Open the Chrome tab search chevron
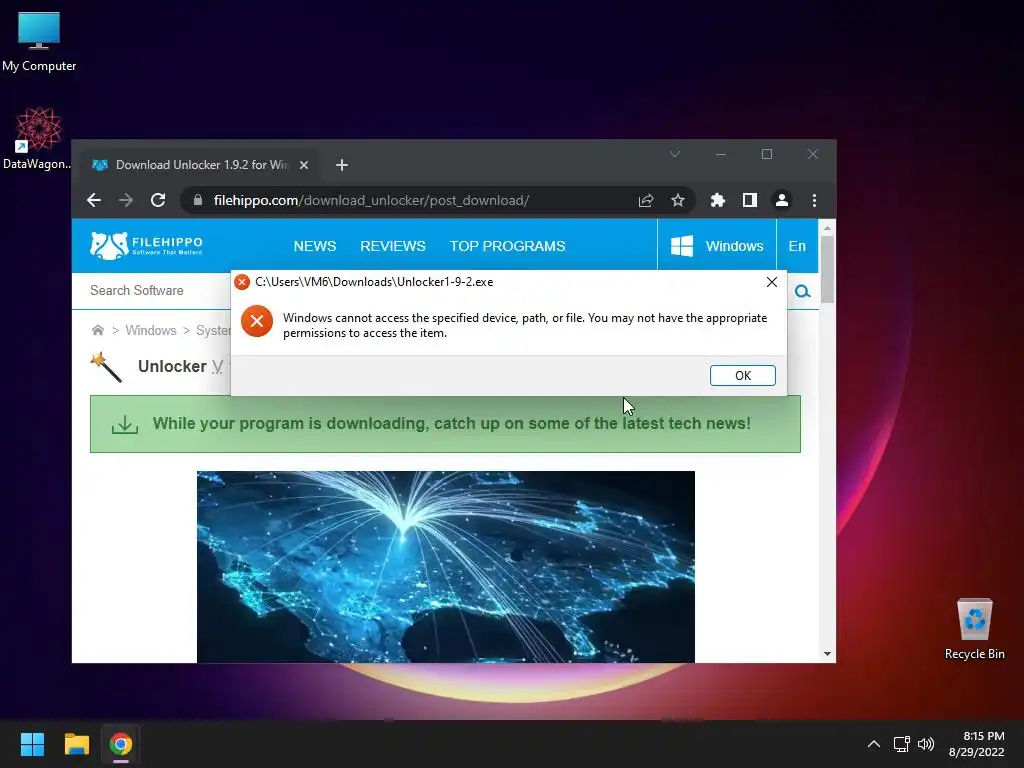The image size is (1024, 768). pyautogui.click(x=675, y=154)
